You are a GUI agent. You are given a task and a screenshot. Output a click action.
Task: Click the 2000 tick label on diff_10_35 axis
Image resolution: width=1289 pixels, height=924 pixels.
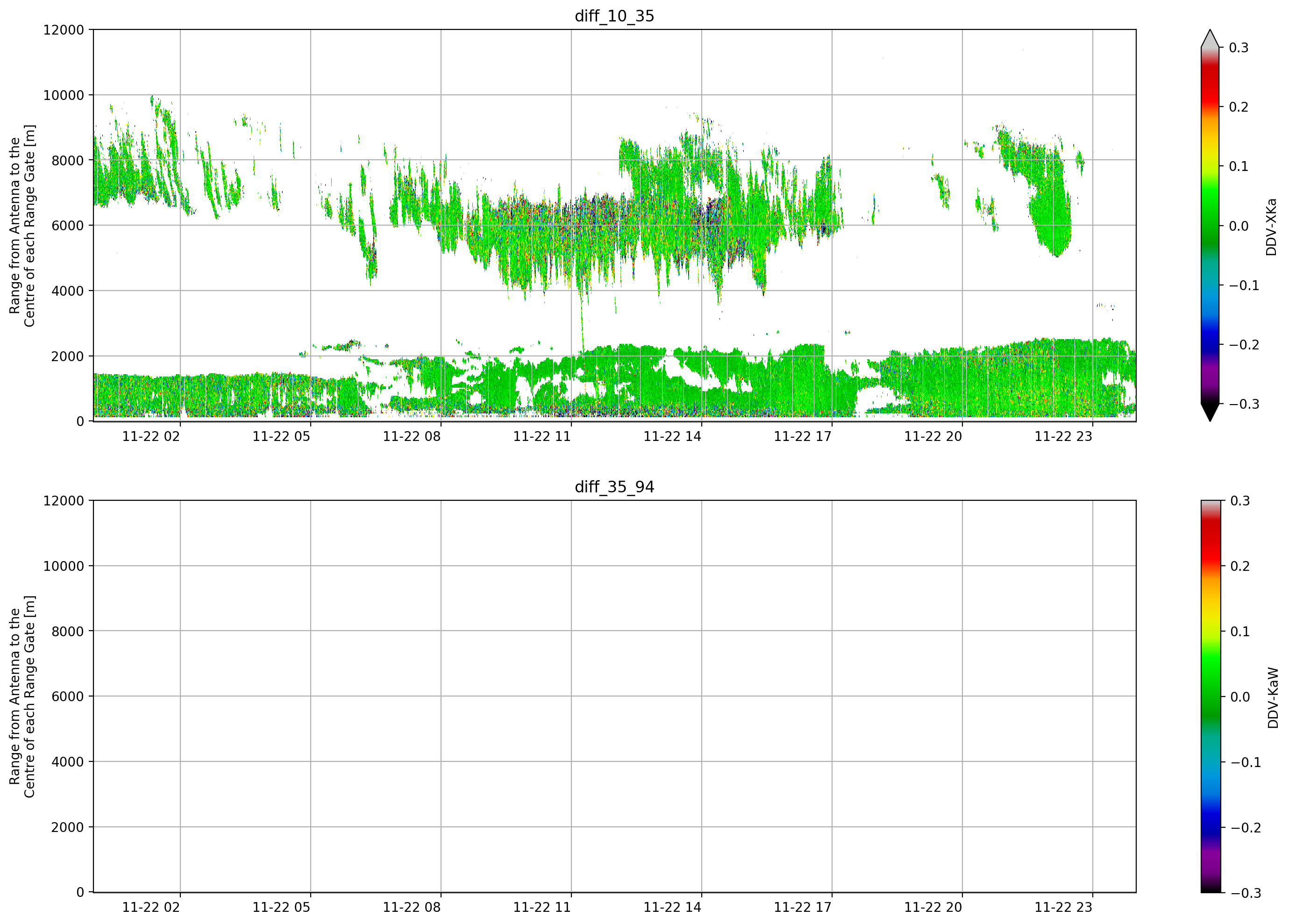pyautogui.click(x=68, y=356)
